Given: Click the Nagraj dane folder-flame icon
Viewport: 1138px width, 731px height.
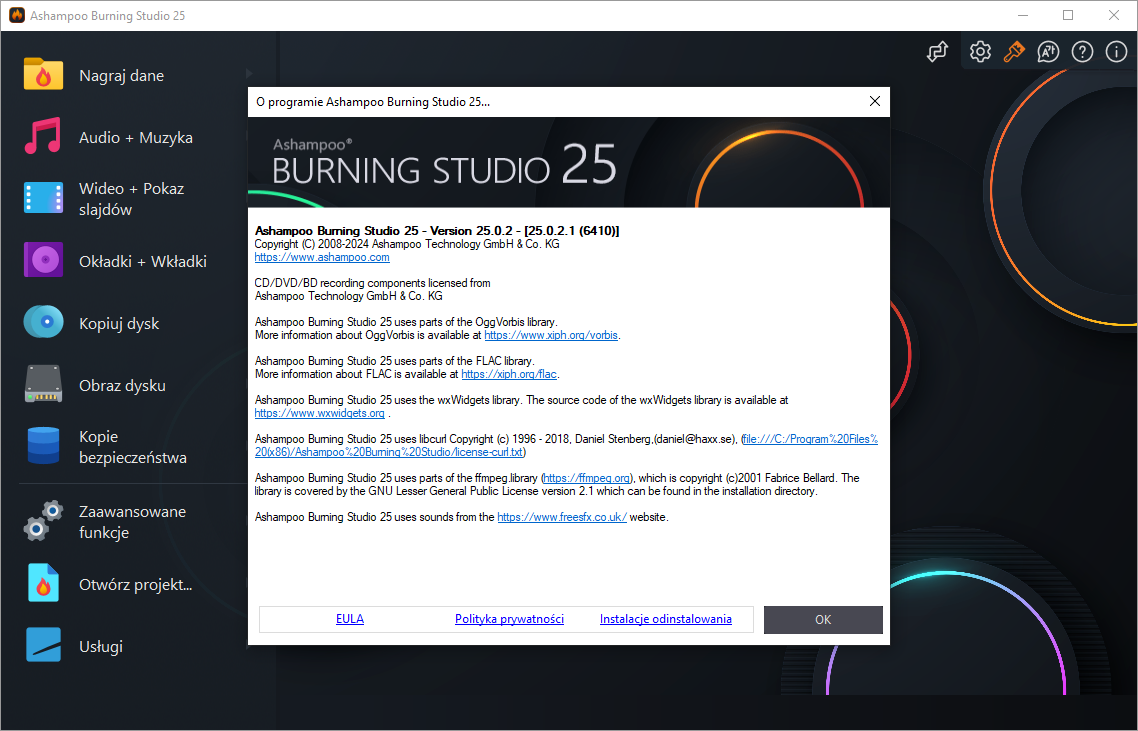Looking at the screenshot, I should tap(44, 74).
